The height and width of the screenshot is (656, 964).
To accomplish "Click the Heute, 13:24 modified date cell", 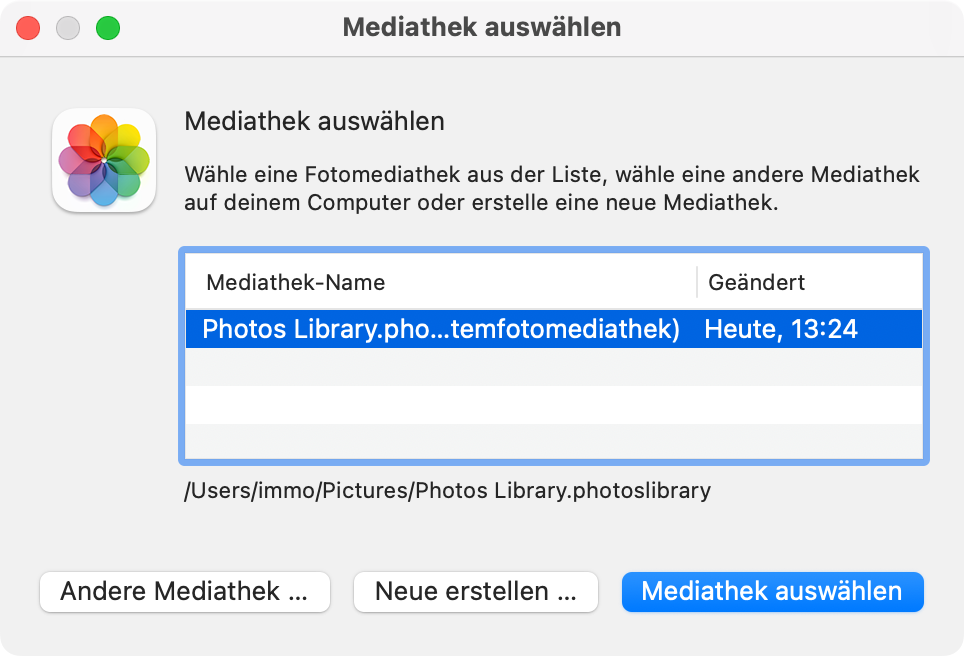I will click(x=781, y=329).
